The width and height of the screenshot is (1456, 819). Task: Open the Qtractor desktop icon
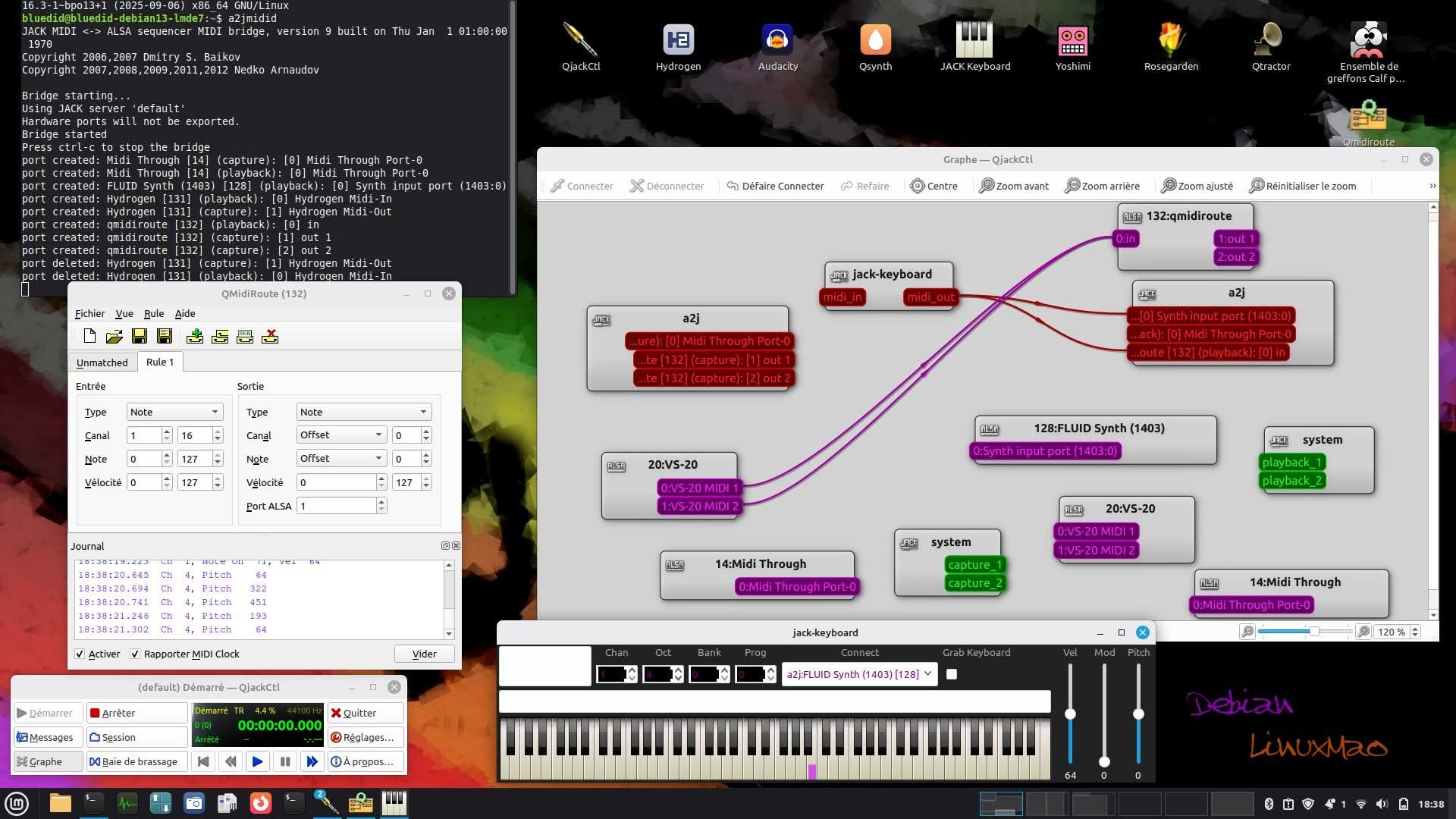pos(1271,46)
